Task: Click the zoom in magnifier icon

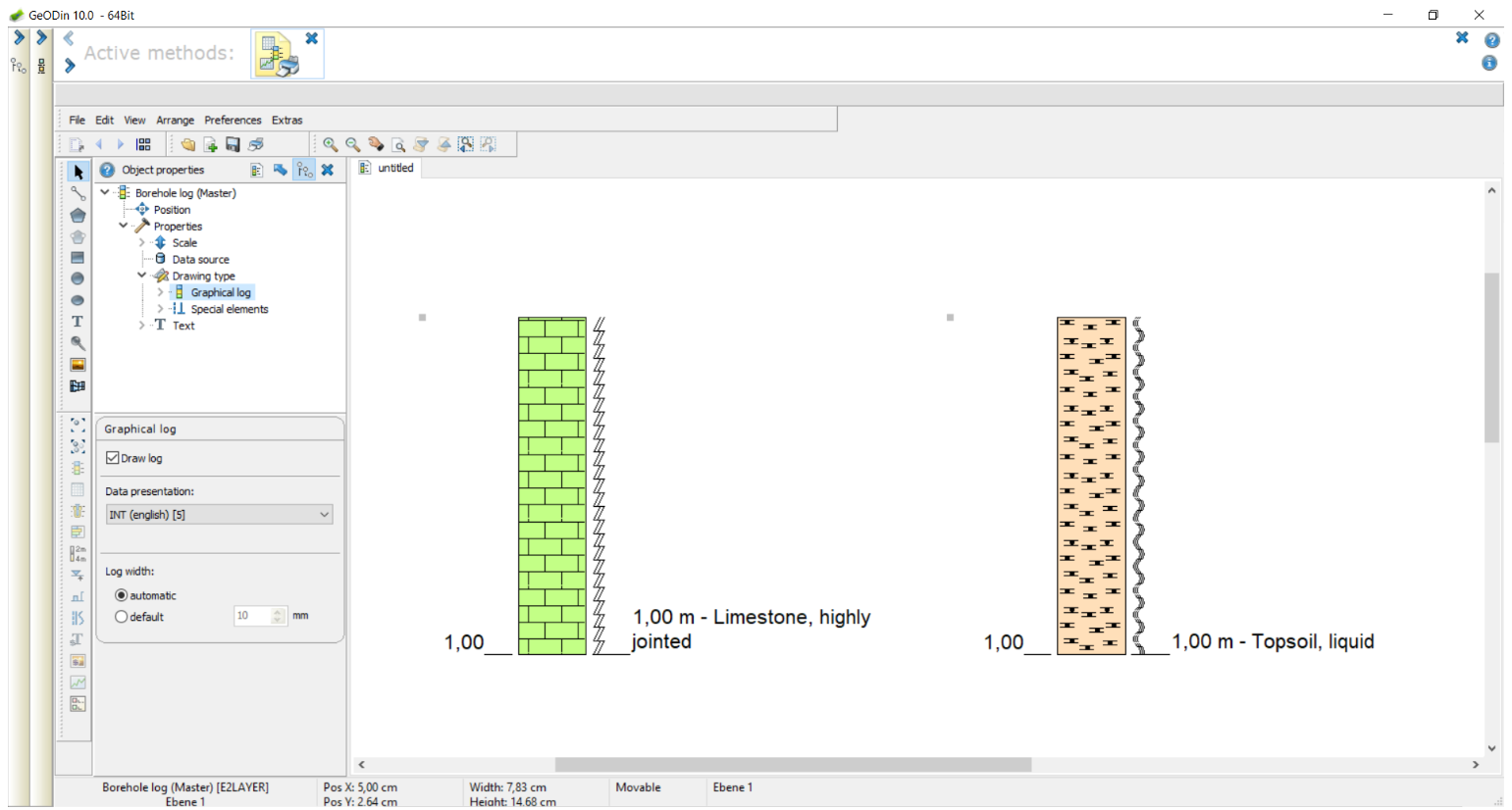Action: (x=330, y=144)
